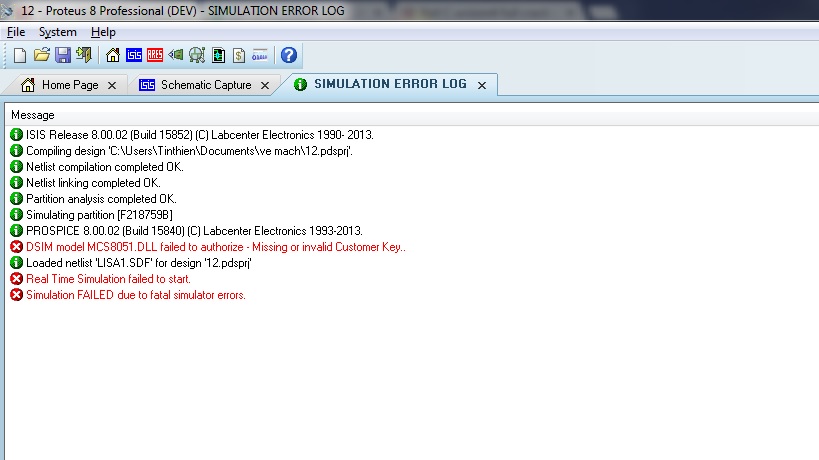Image resolution: width=819 pixels, height=460 pixels.
Task: Select the Simulating partition [F218759B] line
Action: click(x=99, y=215)
